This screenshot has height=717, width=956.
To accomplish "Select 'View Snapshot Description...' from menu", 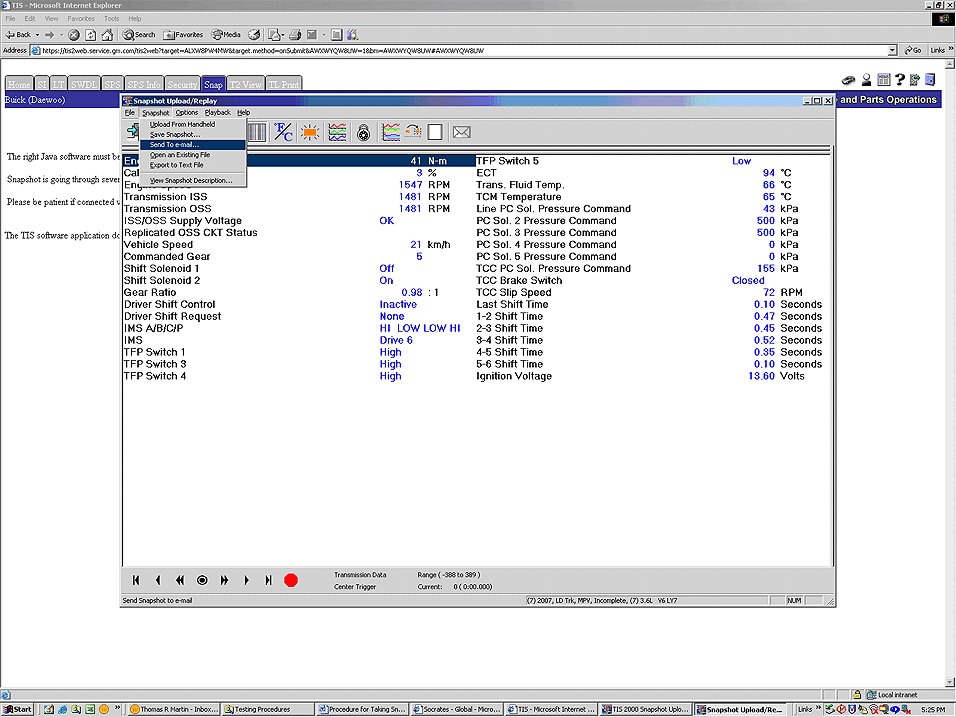I will [x=190, y=180].
